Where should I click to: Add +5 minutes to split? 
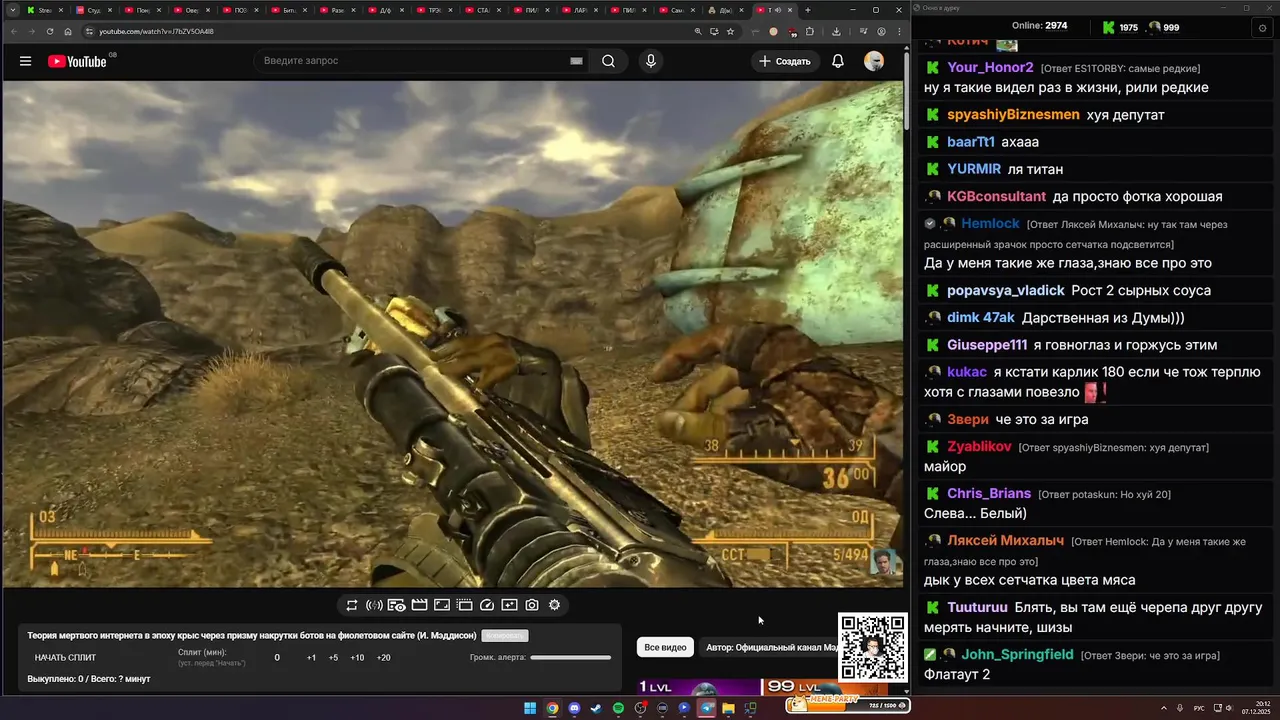(x=333, y=658)
